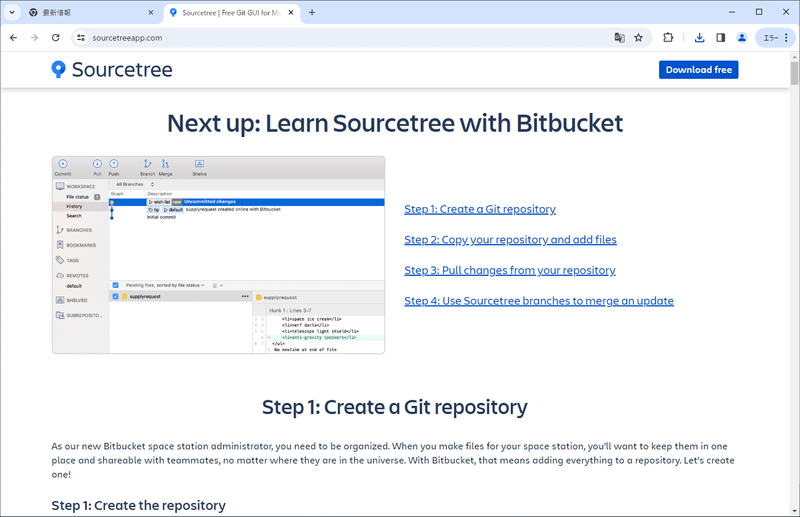Open Step 4: Use Sourcetree branches link
The image size is (800, 517).
(539, 301)
